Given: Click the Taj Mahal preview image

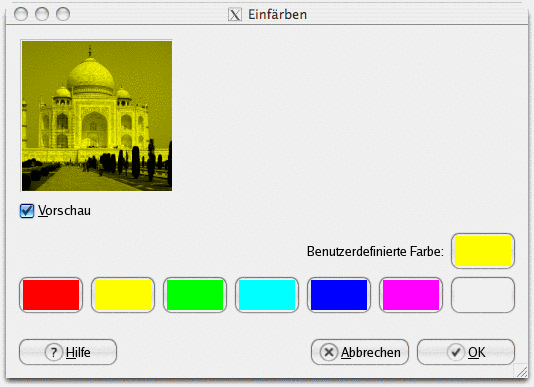Looking at the screenshot, I should [x=97, y=116].
